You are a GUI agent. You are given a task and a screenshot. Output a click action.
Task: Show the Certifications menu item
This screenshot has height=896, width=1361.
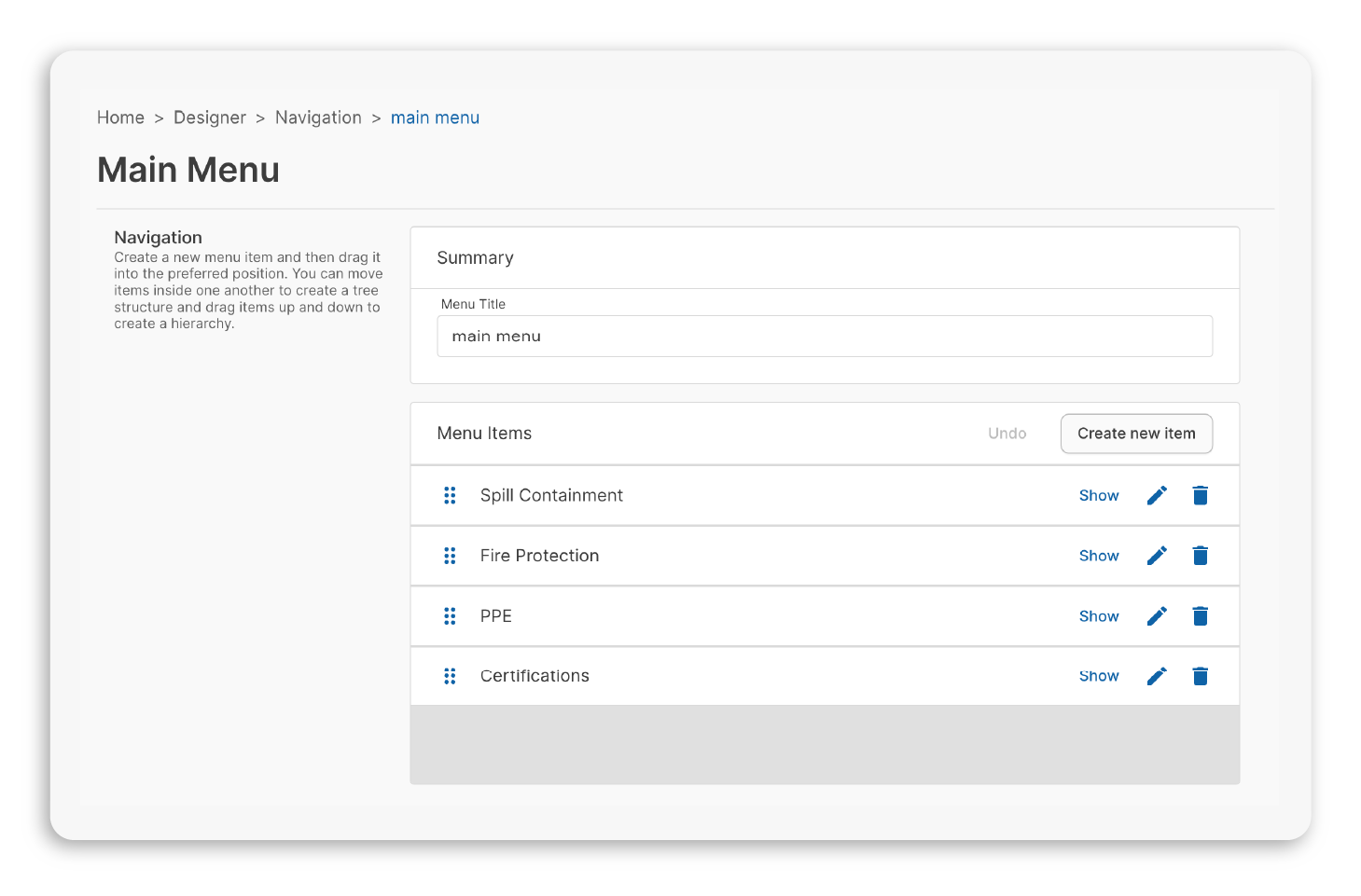1098,676
